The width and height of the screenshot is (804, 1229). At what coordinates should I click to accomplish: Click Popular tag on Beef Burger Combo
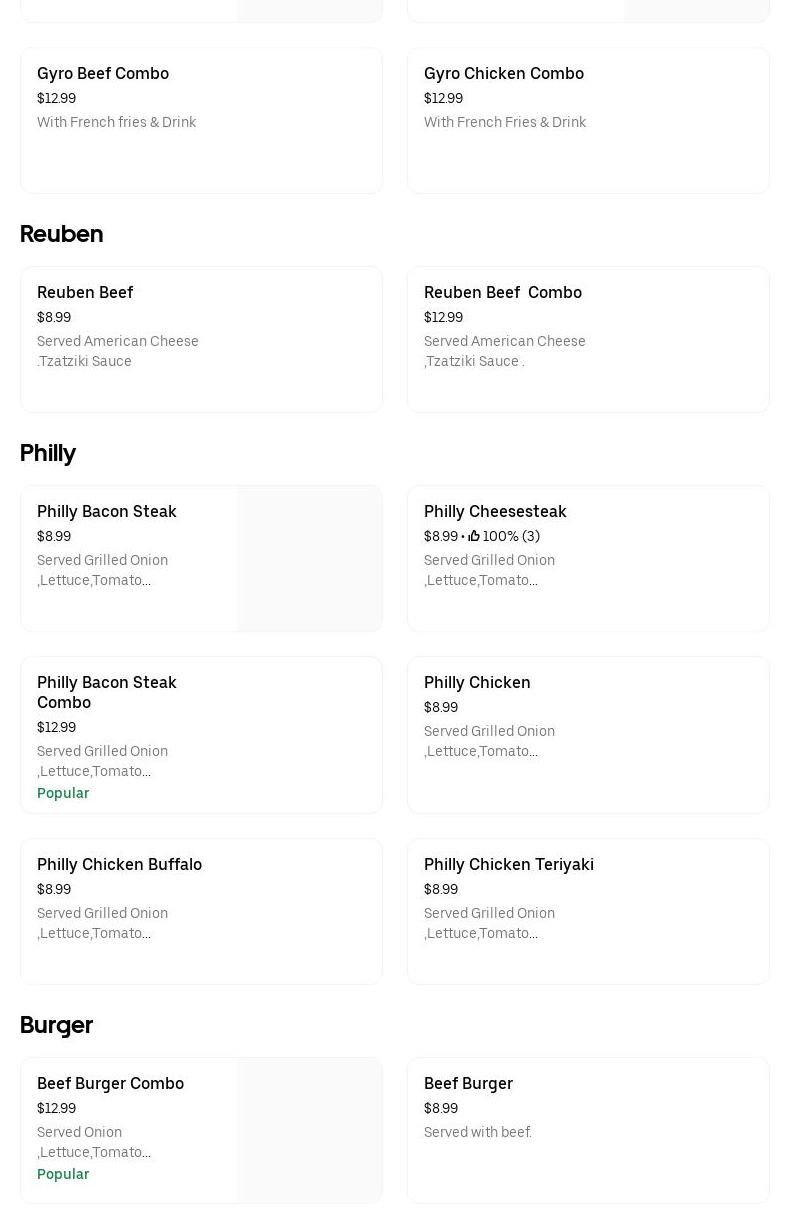(63, 1174)
